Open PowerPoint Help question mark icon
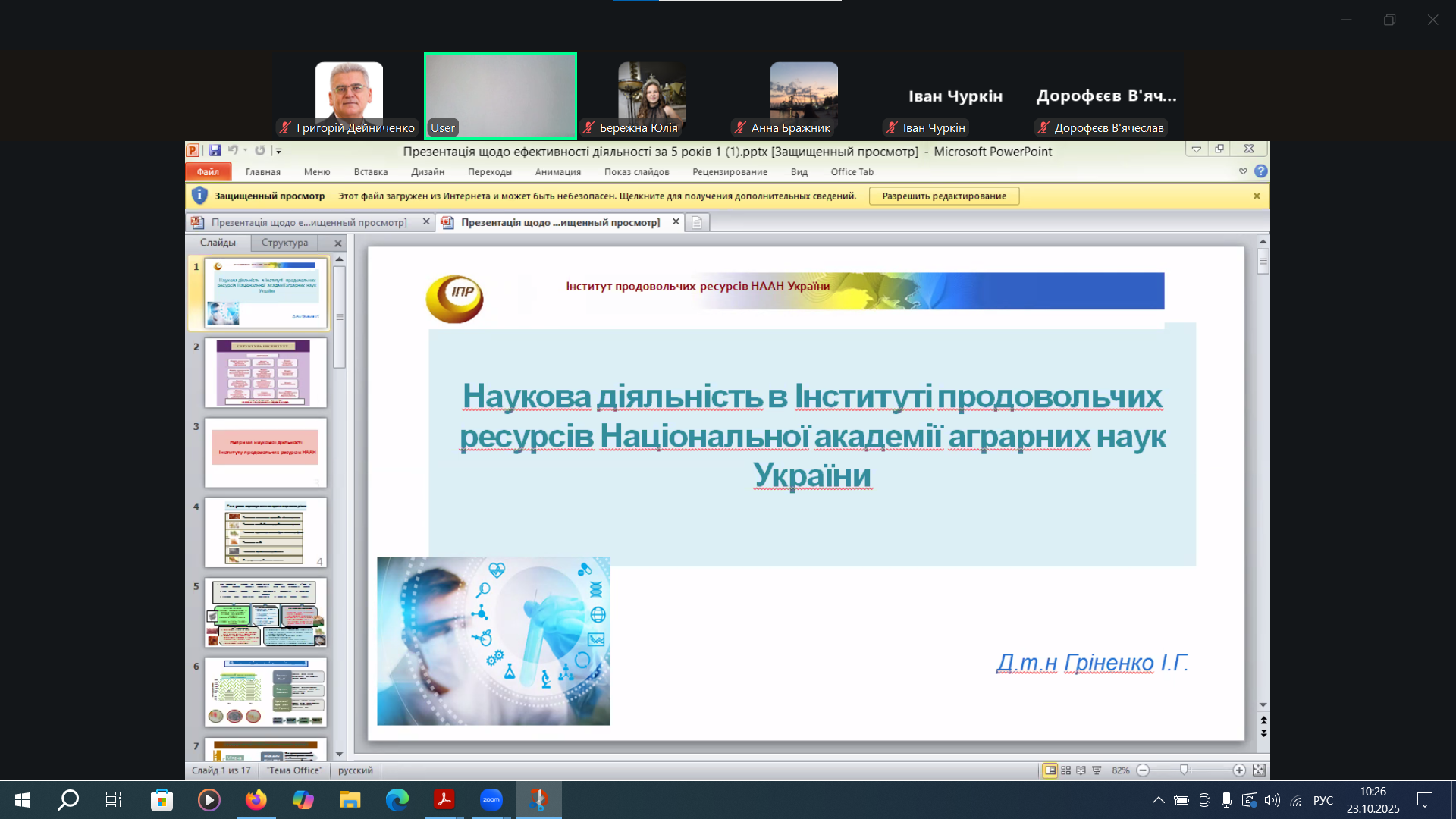Image resolution: width=1456 pixels, height=819 pixels. (x=1260, y=171)
